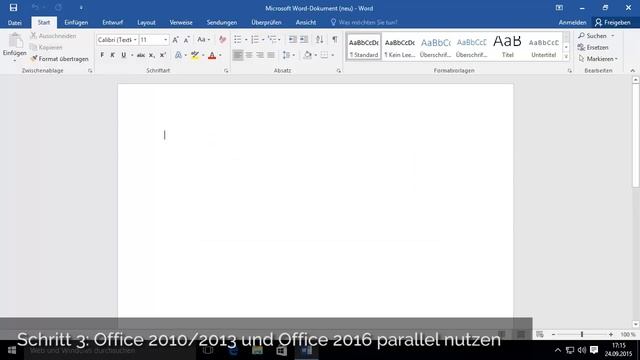Apply red font color

click(212, 55)
